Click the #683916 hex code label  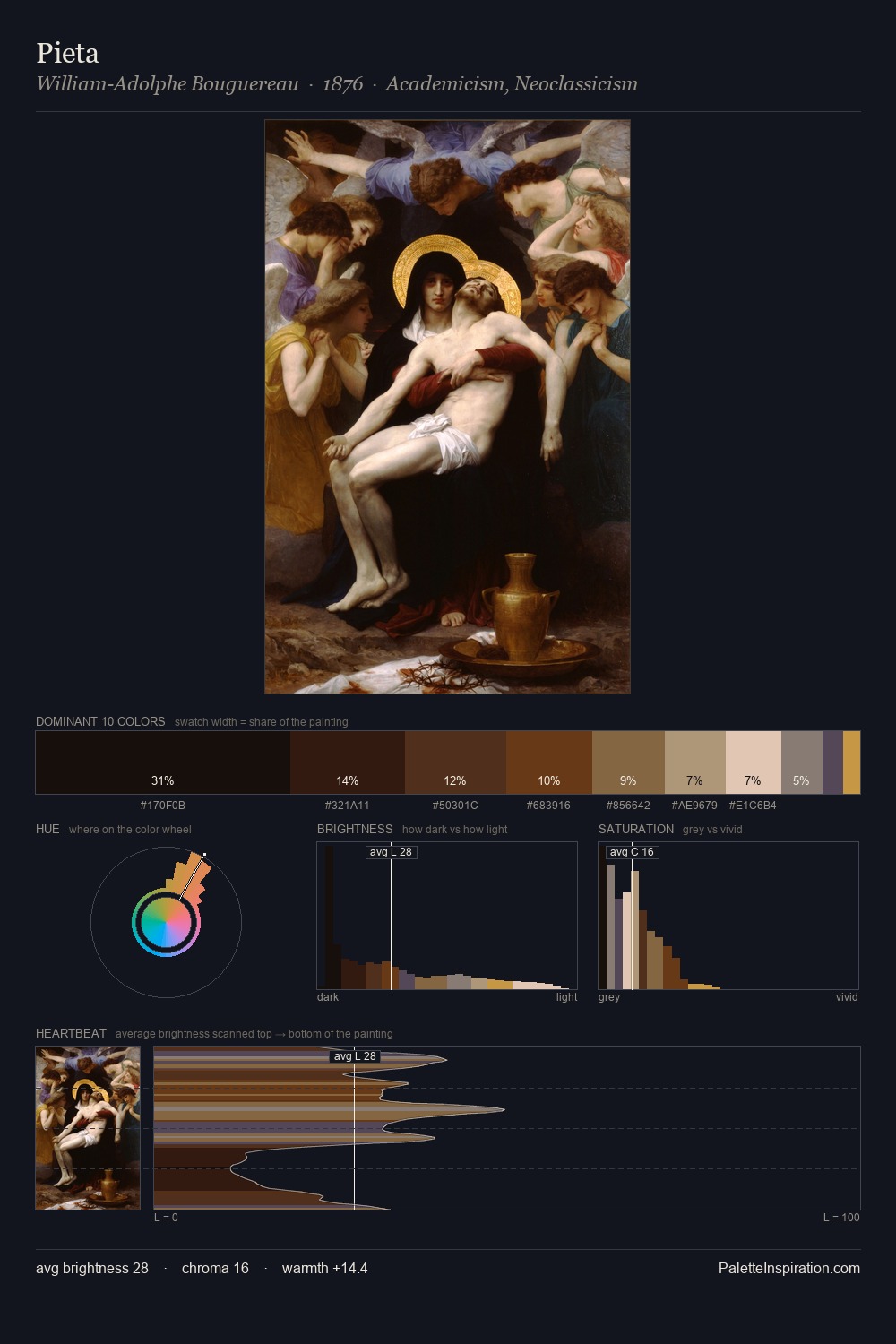548,806
